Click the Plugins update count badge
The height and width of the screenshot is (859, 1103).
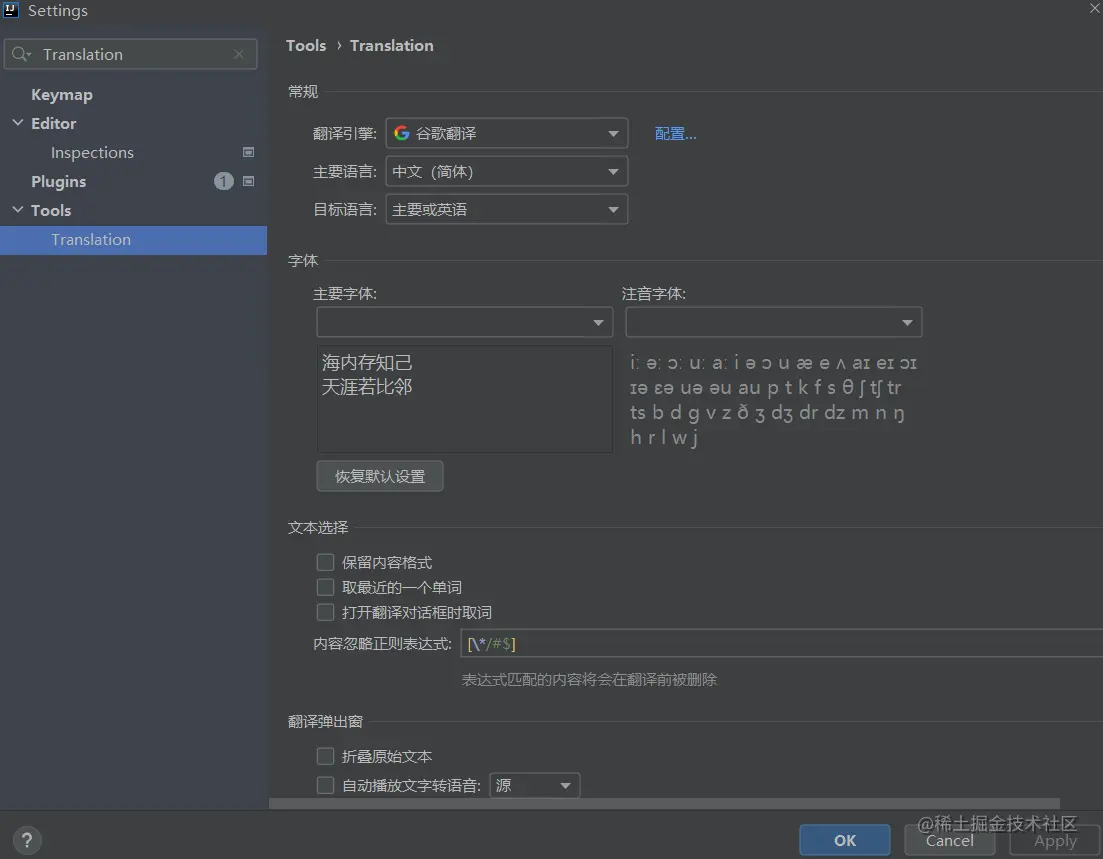[x=224, y=182]
